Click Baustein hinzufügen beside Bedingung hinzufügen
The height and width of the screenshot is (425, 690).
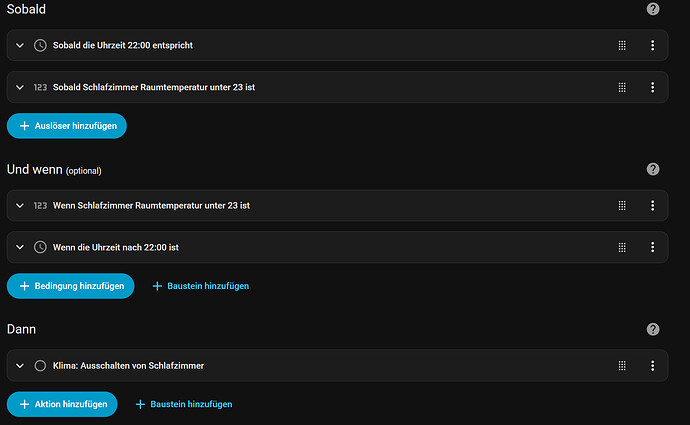(x=200, y=286)
